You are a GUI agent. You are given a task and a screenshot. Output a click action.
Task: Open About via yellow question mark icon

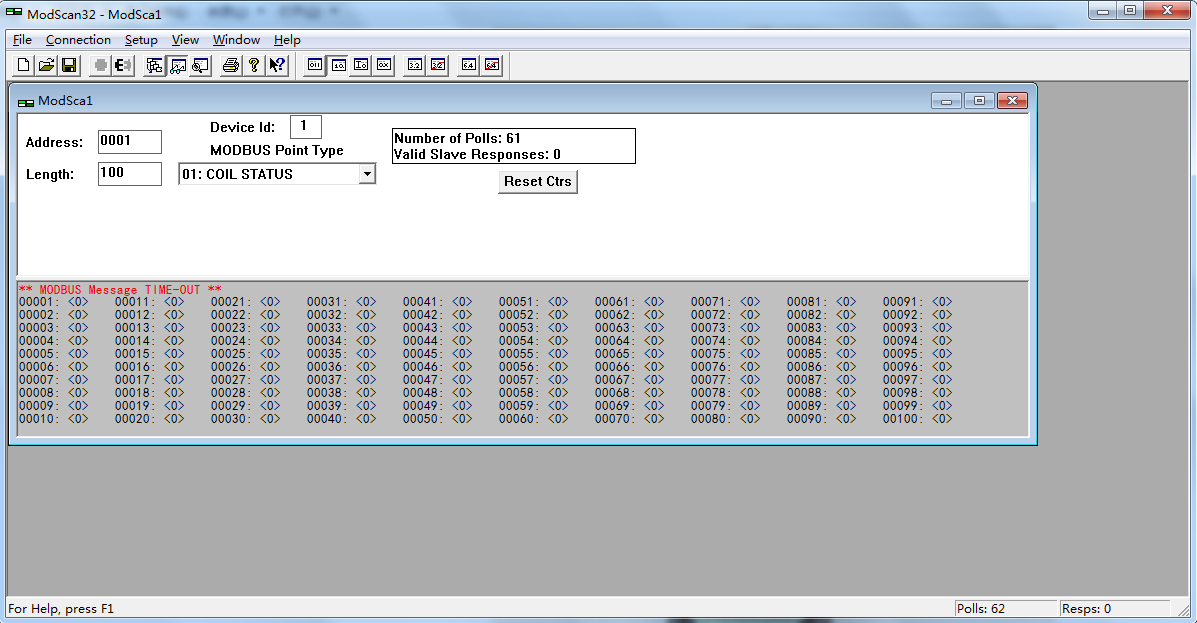click(254, 65)
